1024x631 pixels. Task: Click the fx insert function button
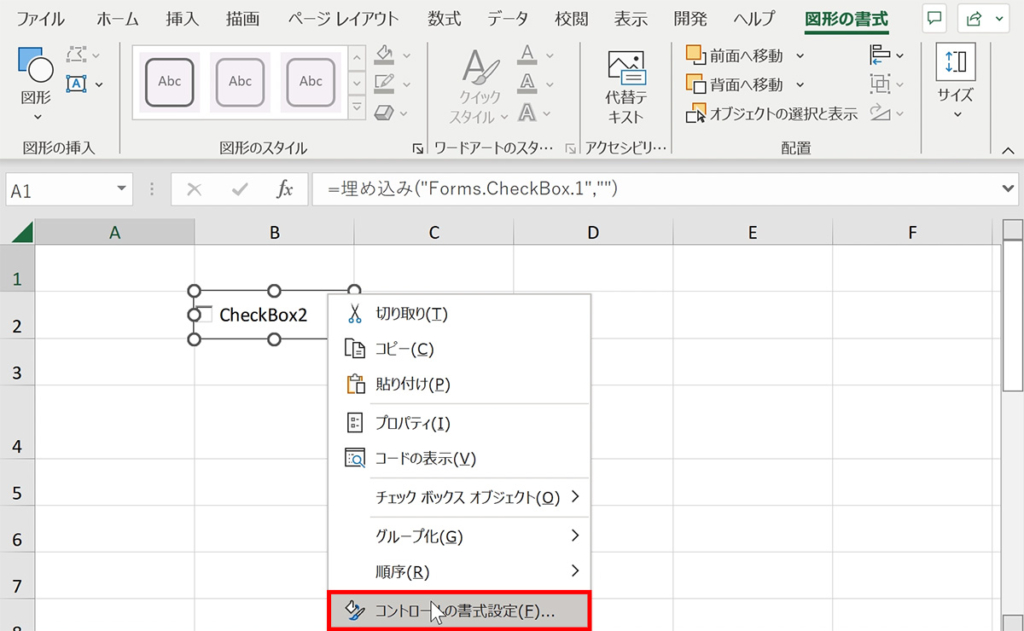click(x=285, y=189)
